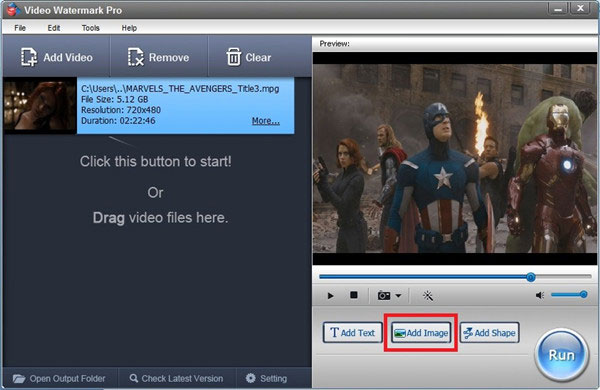The width and height of the screenshot is (600, 390).
Task: Click the Duration: 02:22:46 text
Action: click(x=118, y=121)
